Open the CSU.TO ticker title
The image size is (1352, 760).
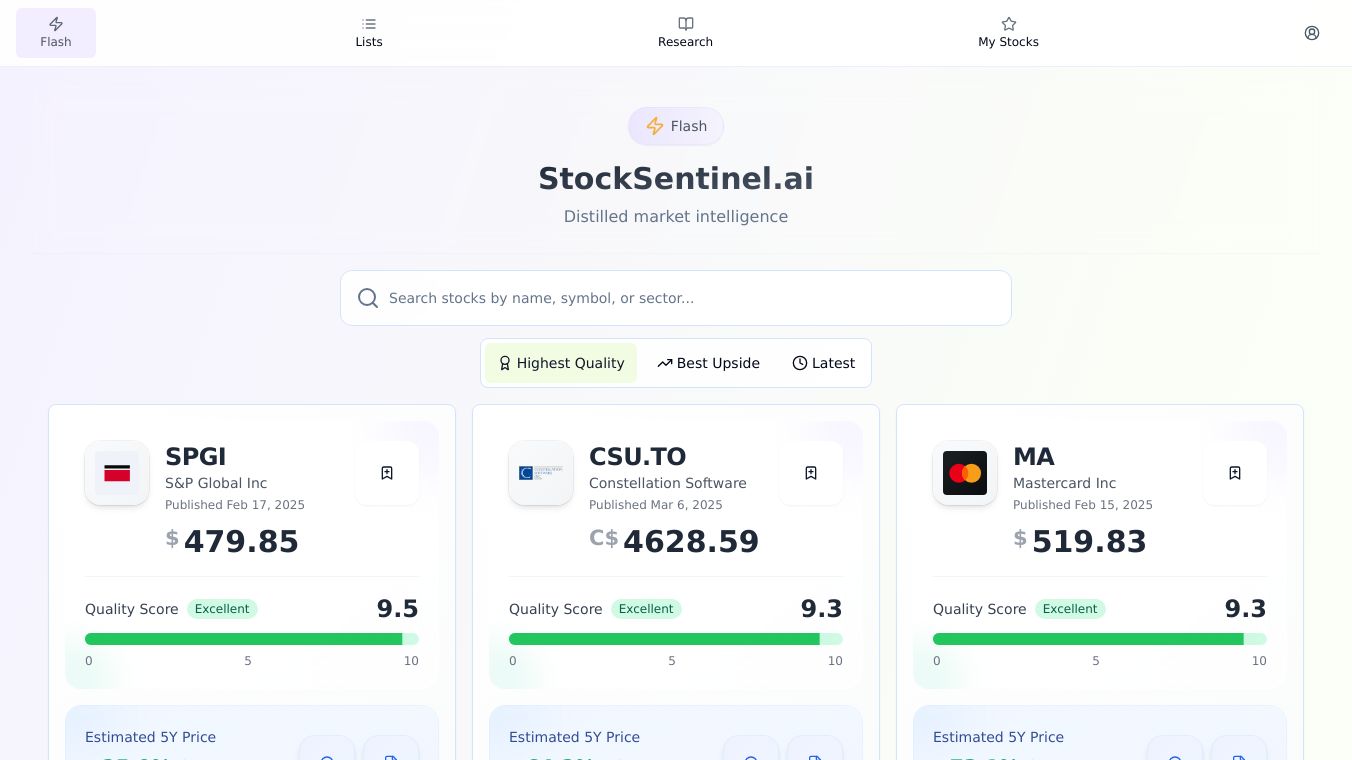[637, 457]
